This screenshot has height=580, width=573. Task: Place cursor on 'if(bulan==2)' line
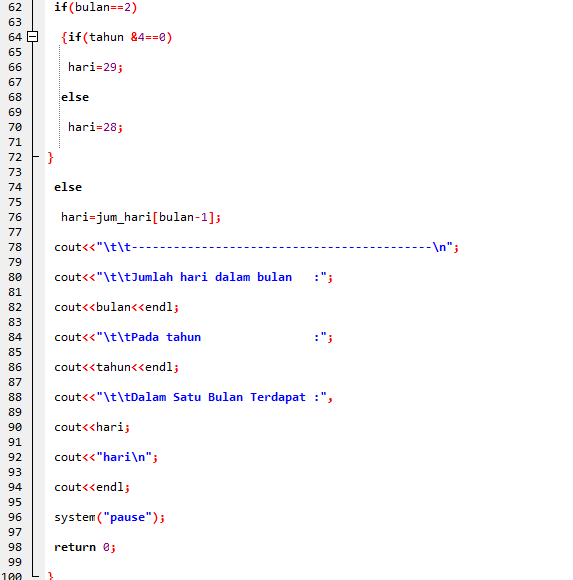[96, 7]
